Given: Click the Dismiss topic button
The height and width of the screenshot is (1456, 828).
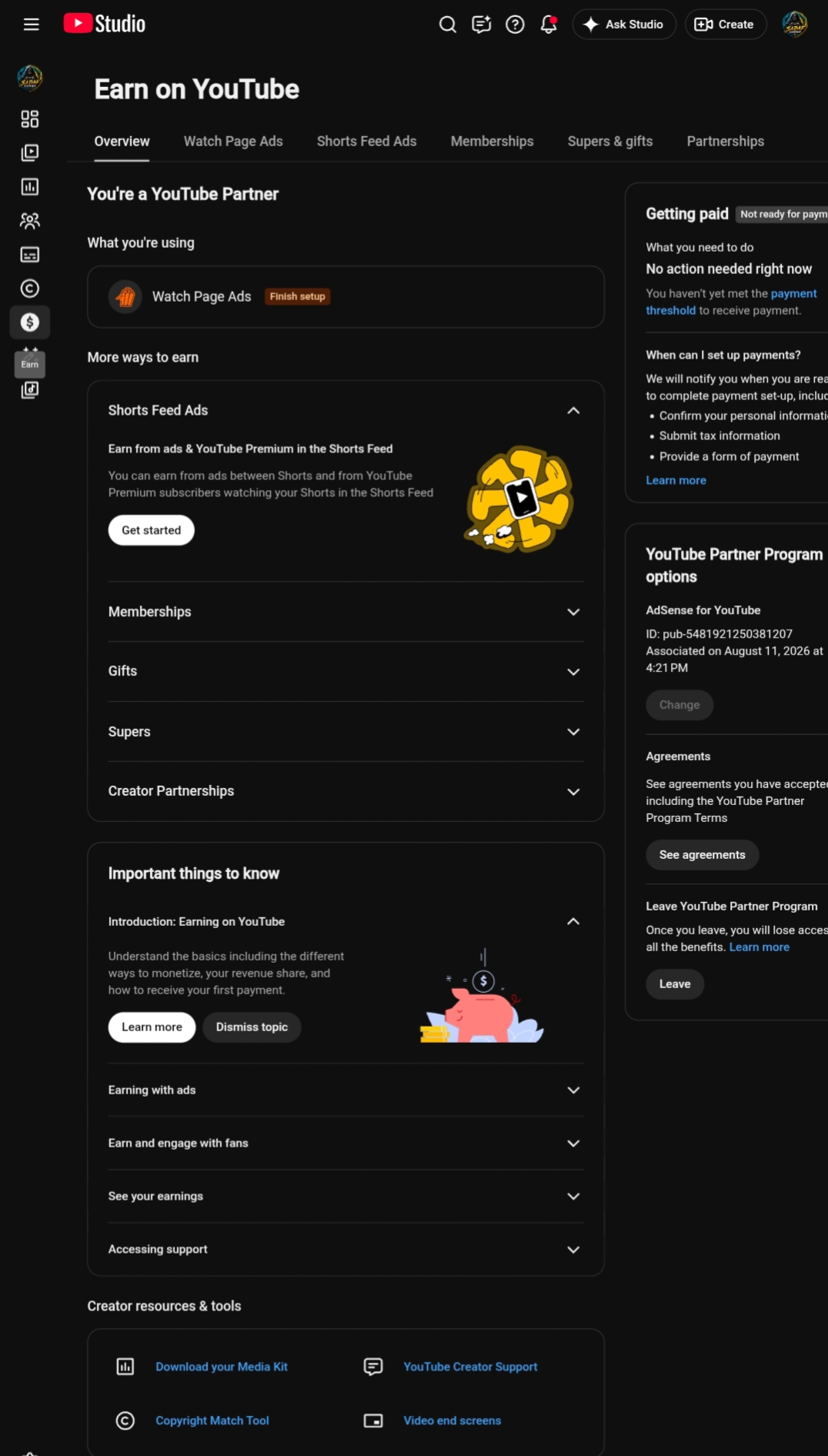Looking at the screenshot, I should coord(252,1027).
